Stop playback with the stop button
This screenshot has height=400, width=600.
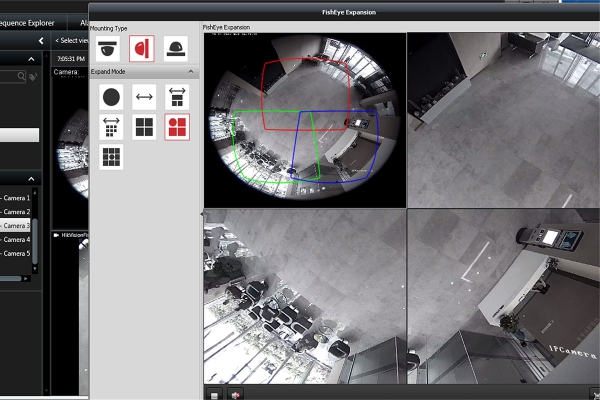tap(214, 395)
